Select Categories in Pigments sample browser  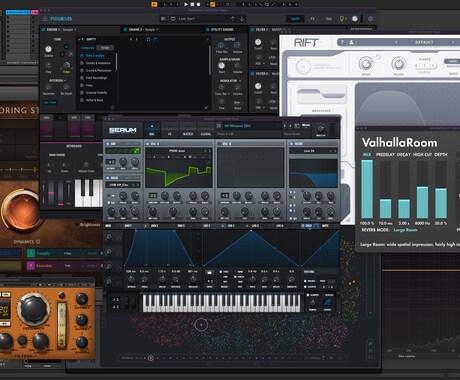click(87, 48)
